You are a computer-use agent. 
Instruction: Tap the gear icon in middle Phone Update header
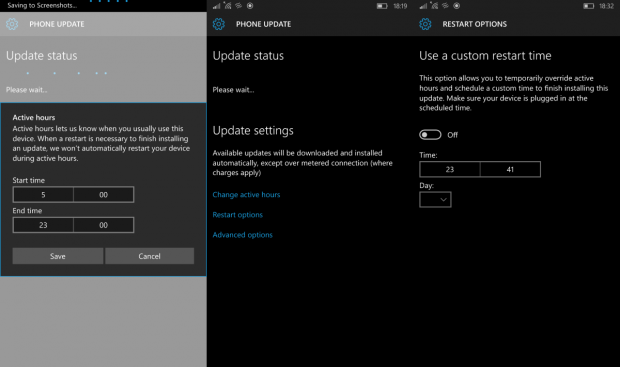pos(219,24)
